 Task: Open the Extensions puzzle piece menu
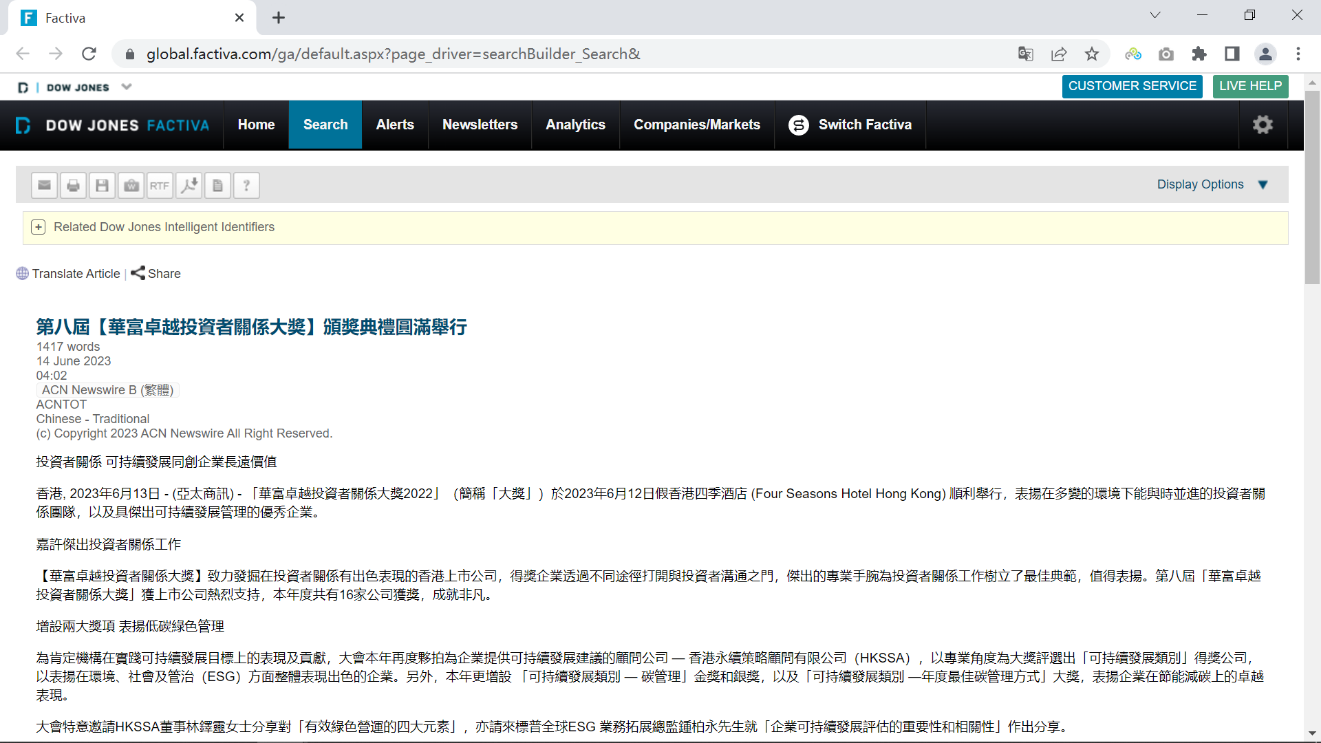[x=1199, y=54]
